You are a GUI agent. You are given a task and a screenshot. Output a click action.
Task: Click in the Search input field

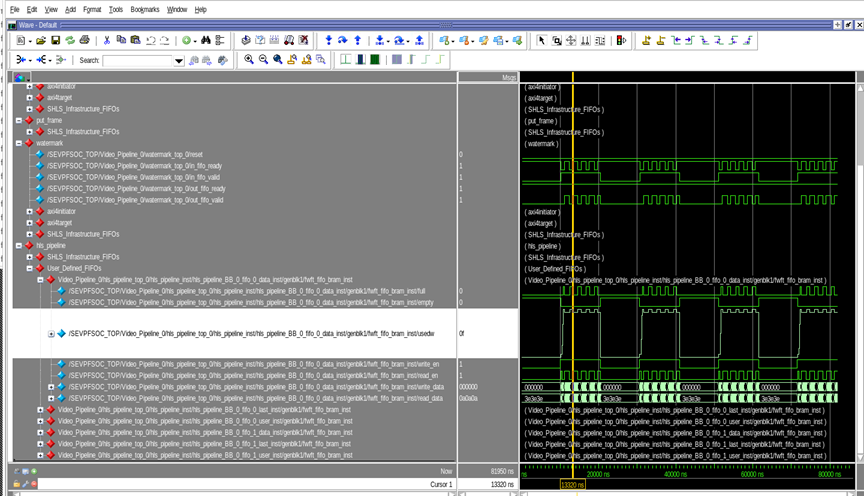pyautogui.click(x=138, y=60)
